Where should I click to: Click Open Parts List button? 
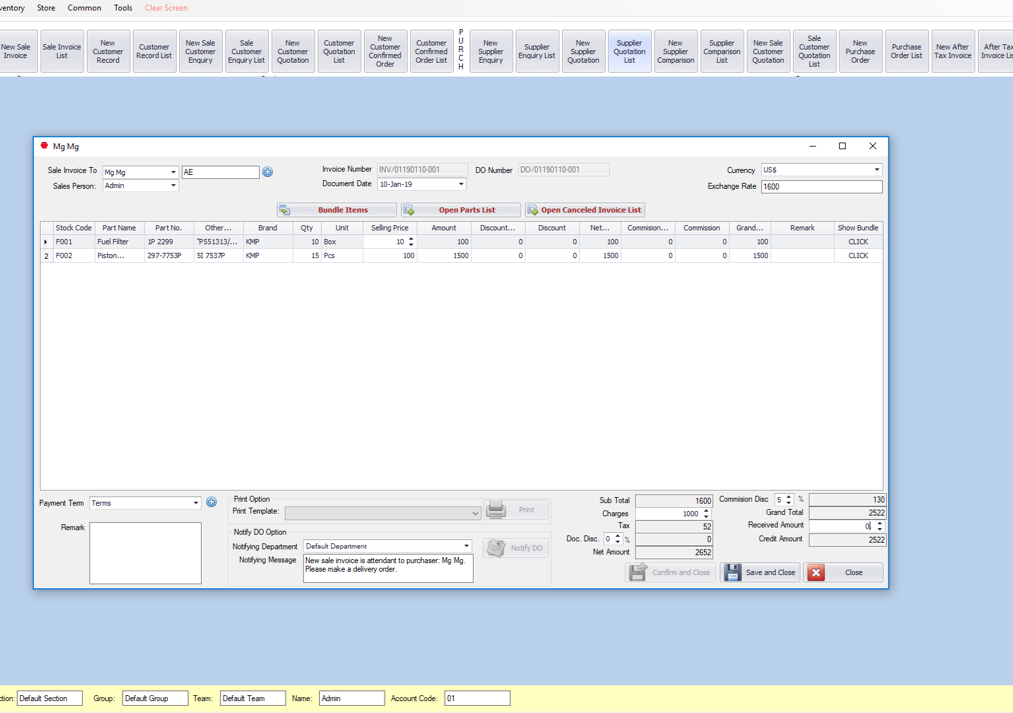(461, 210)
